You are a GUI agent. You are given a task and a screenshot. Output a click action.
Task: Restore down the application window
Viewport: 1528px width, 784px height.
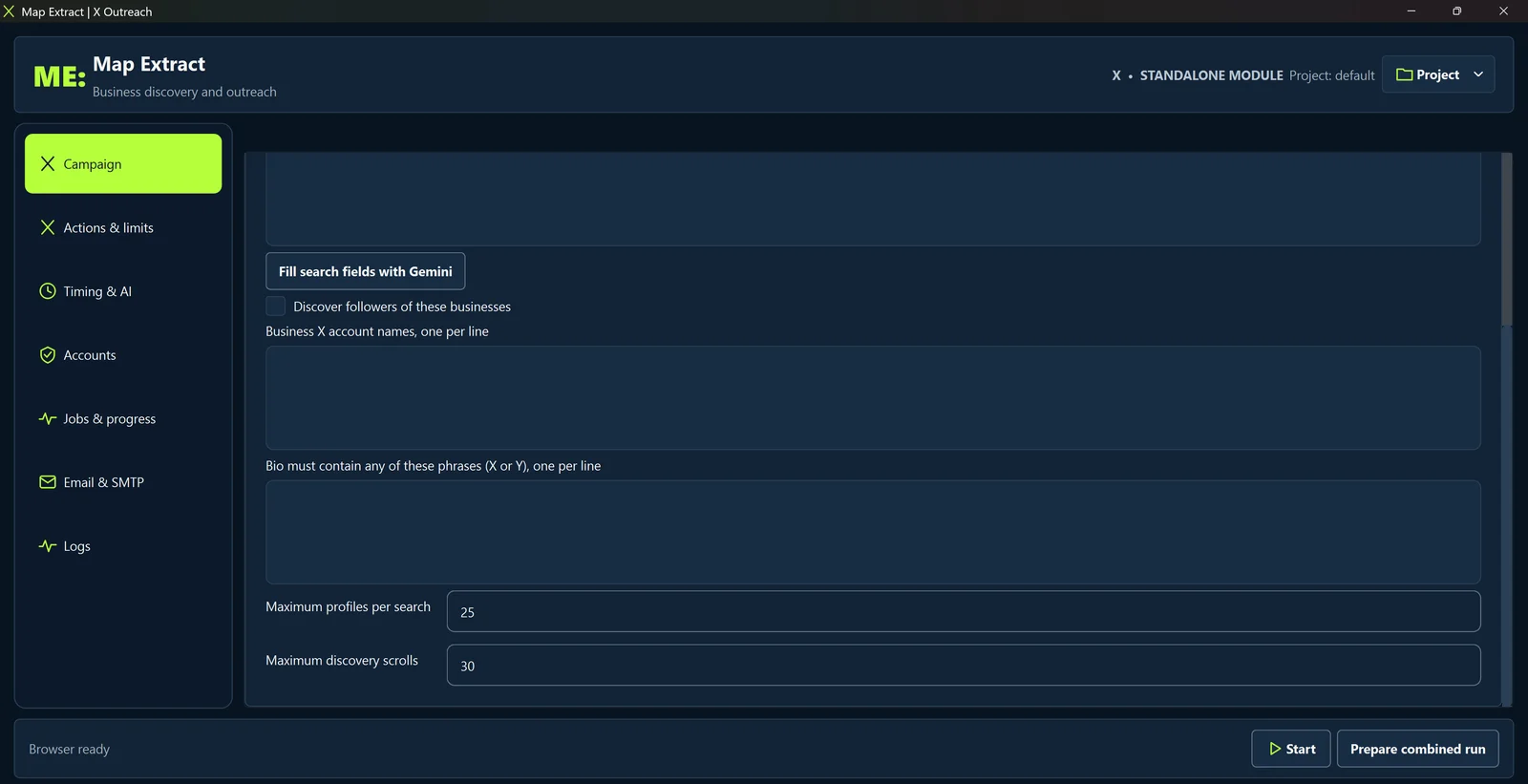click(1456, 11)
